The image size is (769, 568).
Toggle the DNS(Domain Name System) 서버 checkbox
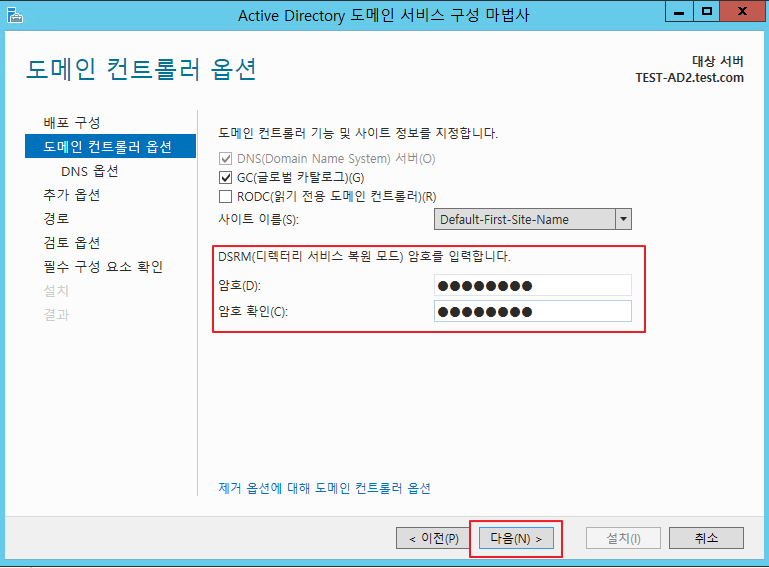pyautogui.click(x=225, y=158)
